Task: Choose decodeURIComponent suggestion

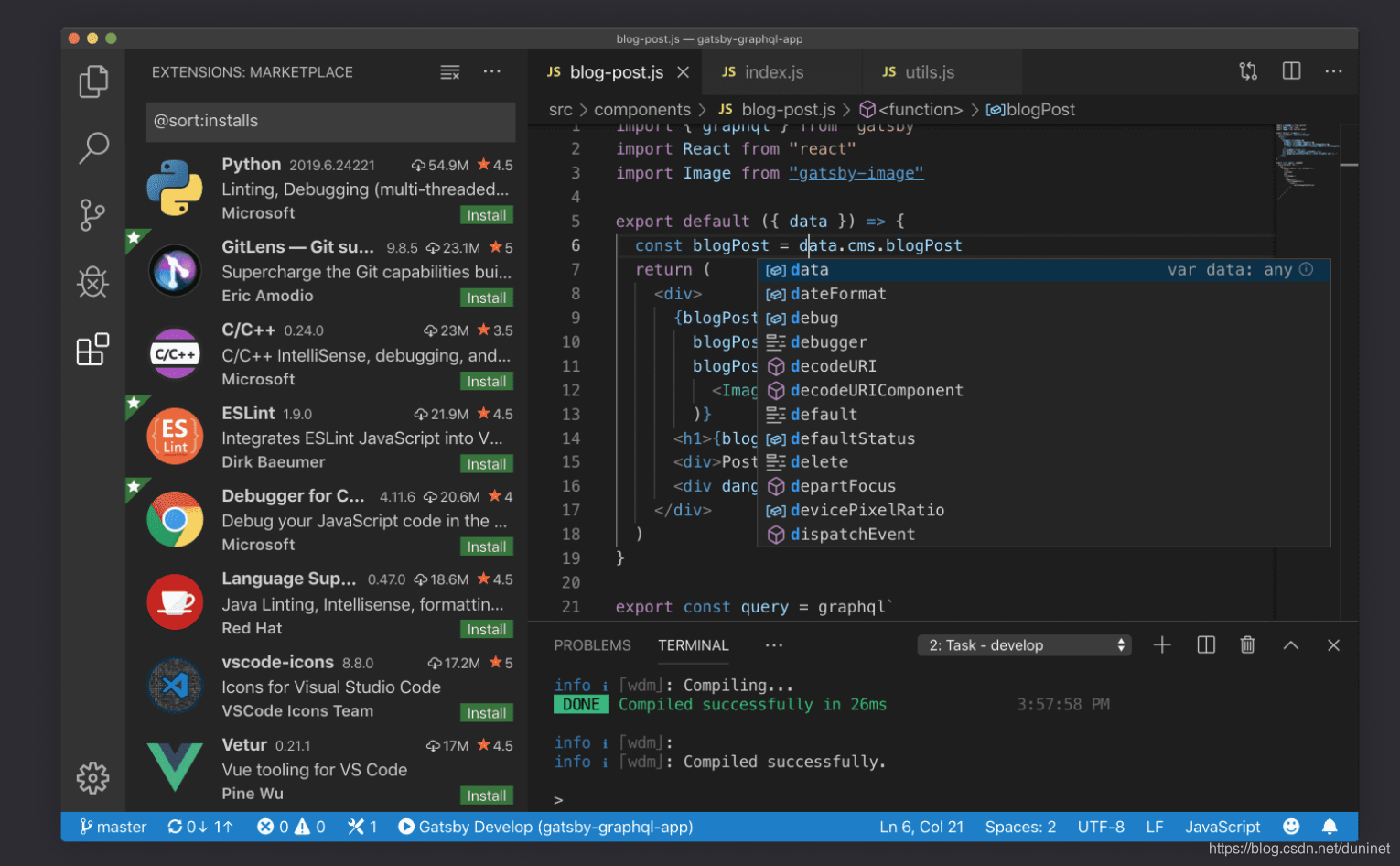Action: point(1044,390)
